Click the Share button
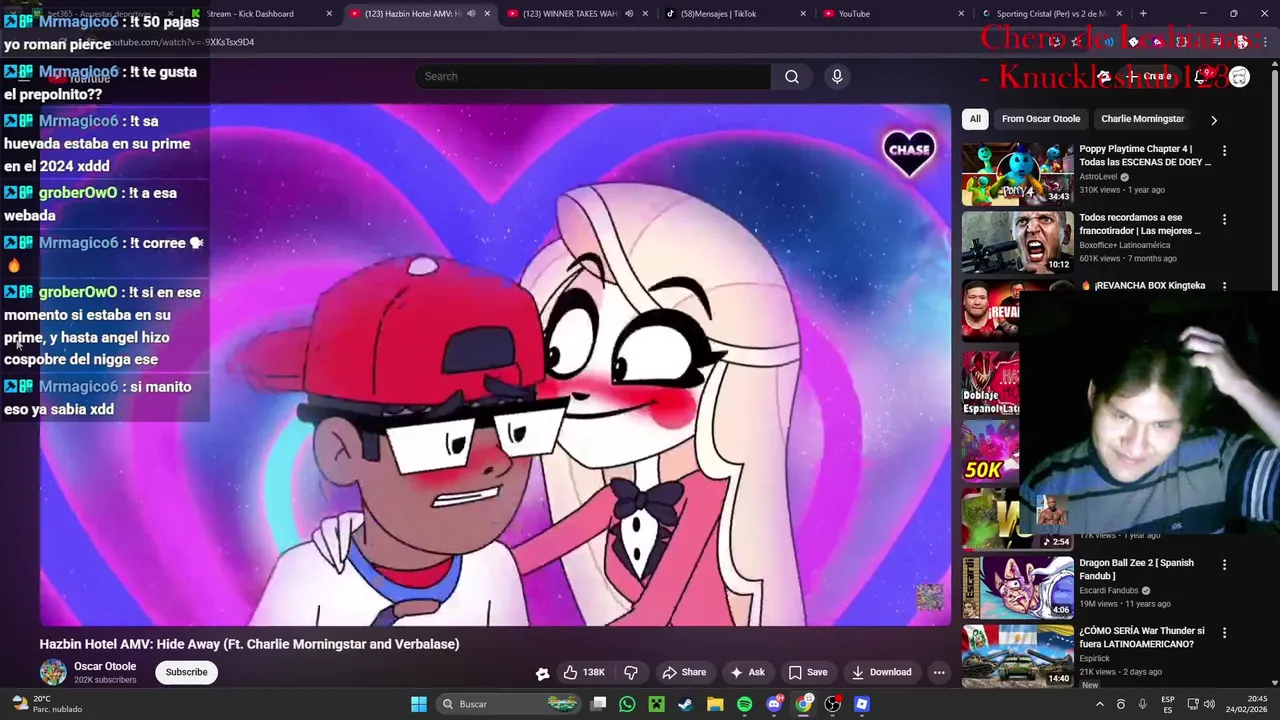1280x720 pixels. pos(684,672)
